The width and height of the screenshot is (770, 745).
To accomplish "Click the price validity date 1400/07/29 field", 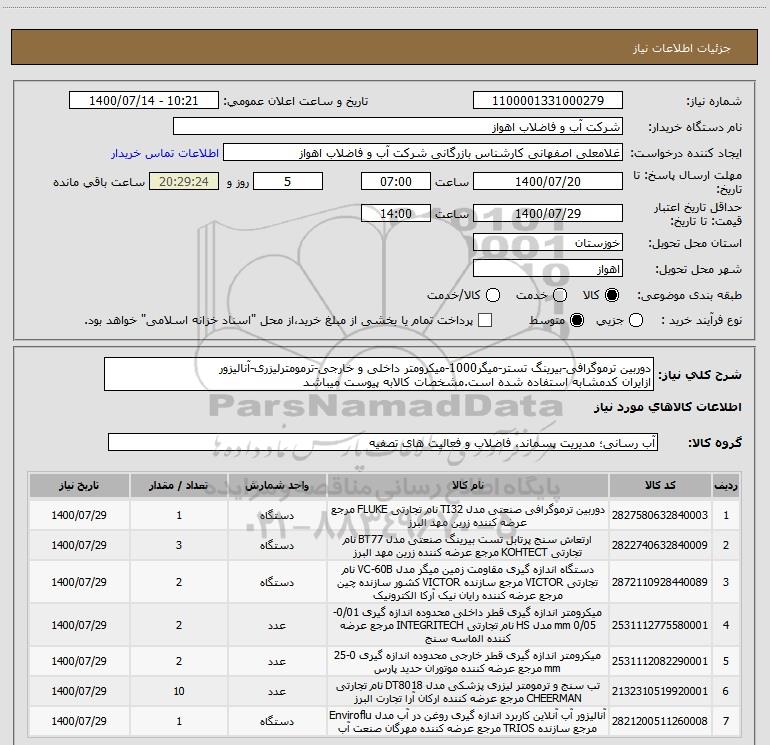I will pyautogui.click(x=548, y=214).
